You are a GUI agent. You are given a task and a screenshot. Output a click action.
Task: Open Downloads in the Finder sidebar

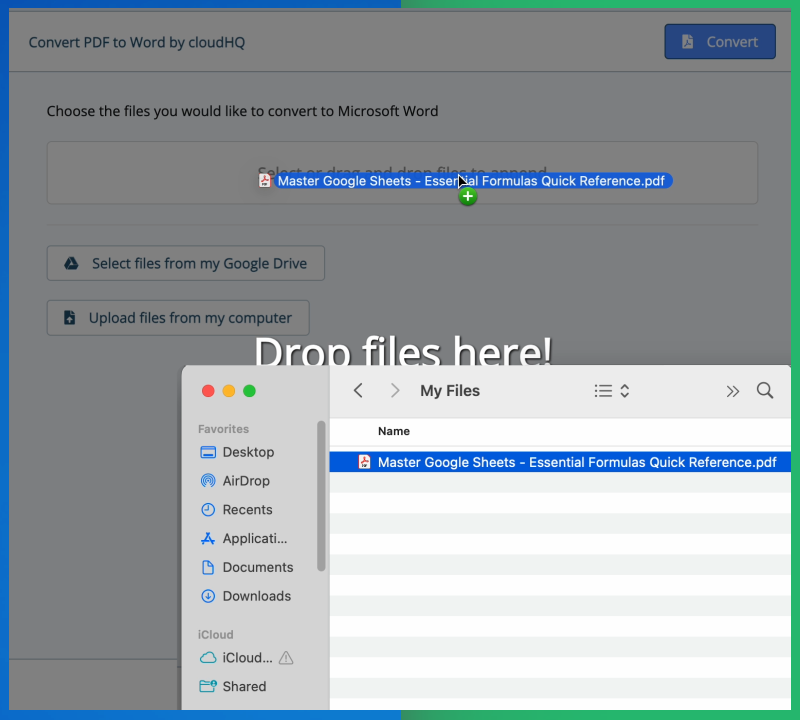(x=245, y=596)
